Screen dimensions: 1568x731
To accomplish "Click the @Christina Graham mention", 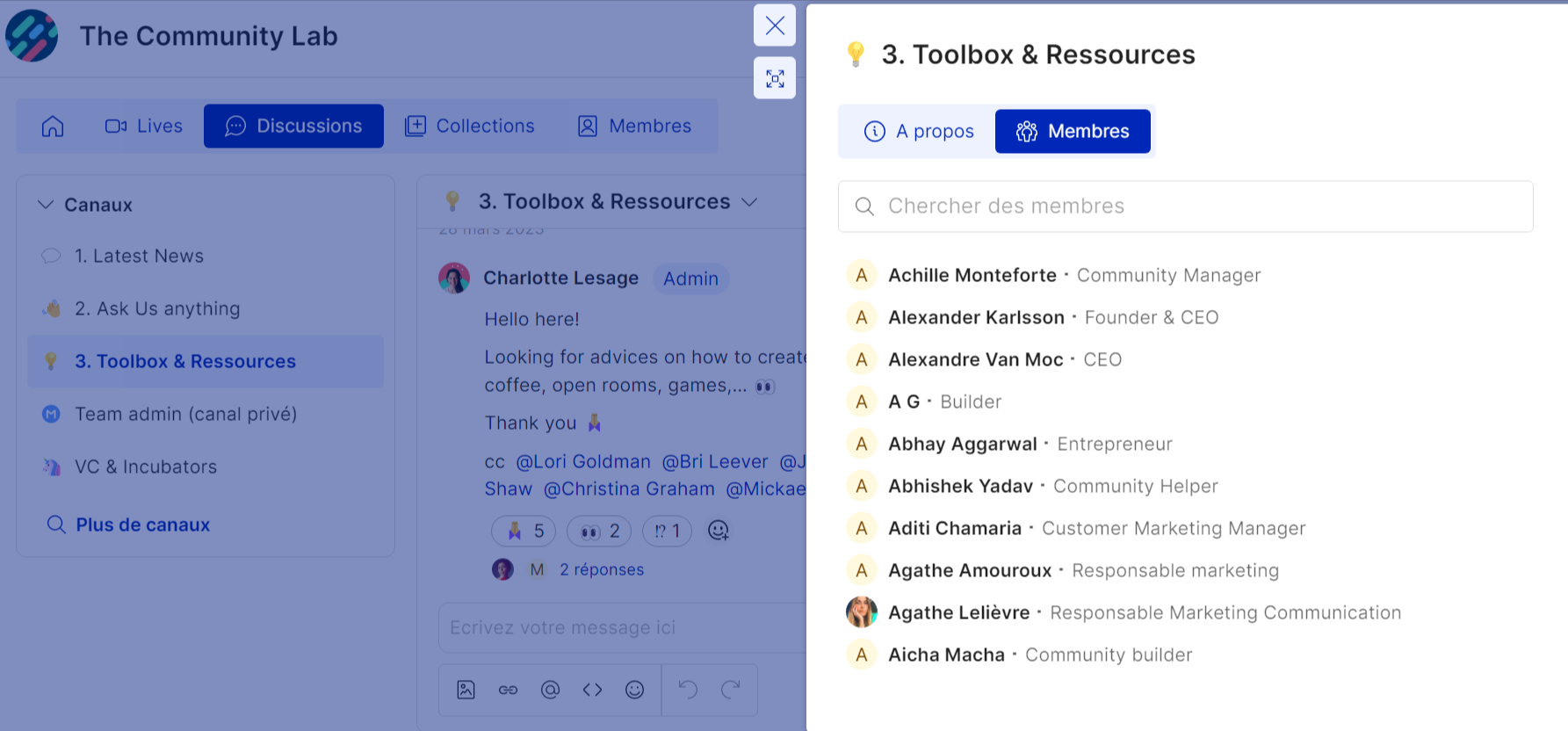I will [x=629, y=489].
